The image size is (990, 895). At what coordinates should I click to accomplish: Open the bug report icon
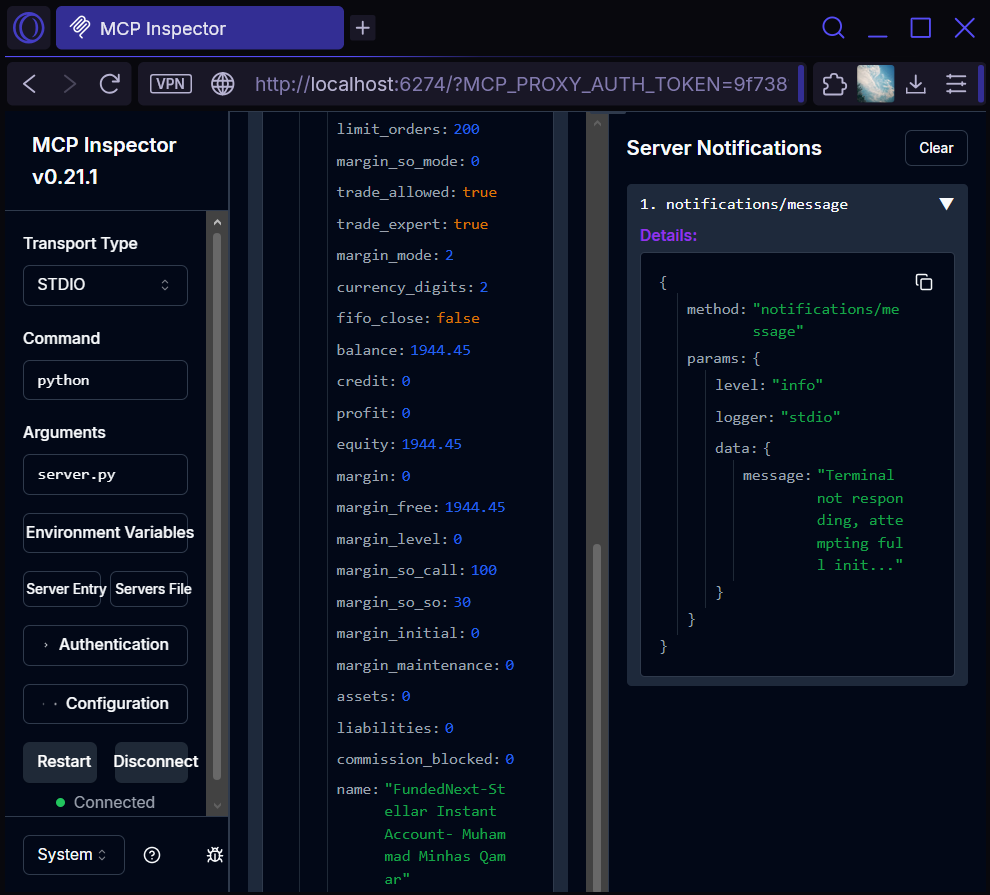[215, 855]
